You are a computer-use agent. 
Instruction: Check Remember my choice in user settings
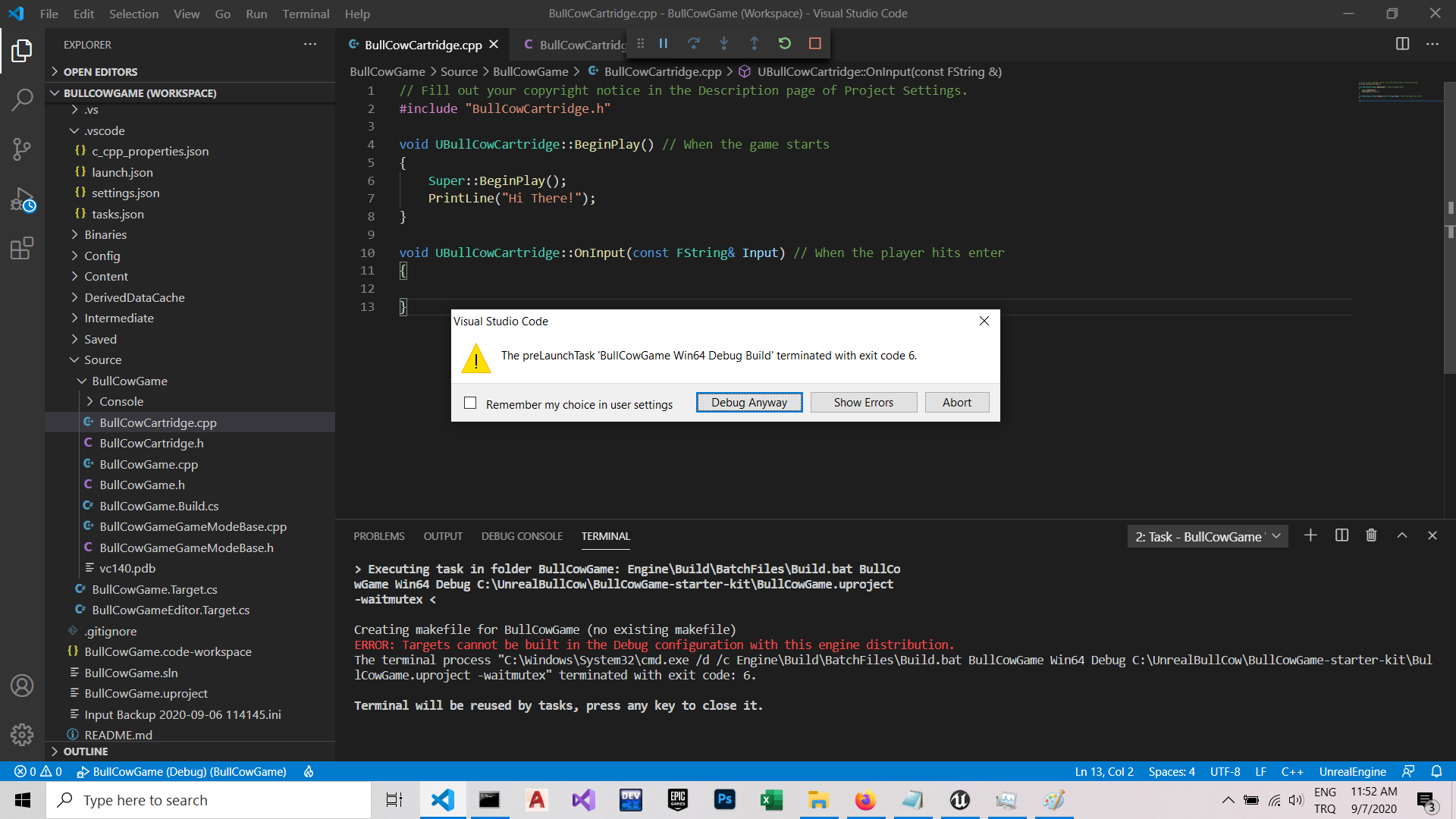[470, 403]
